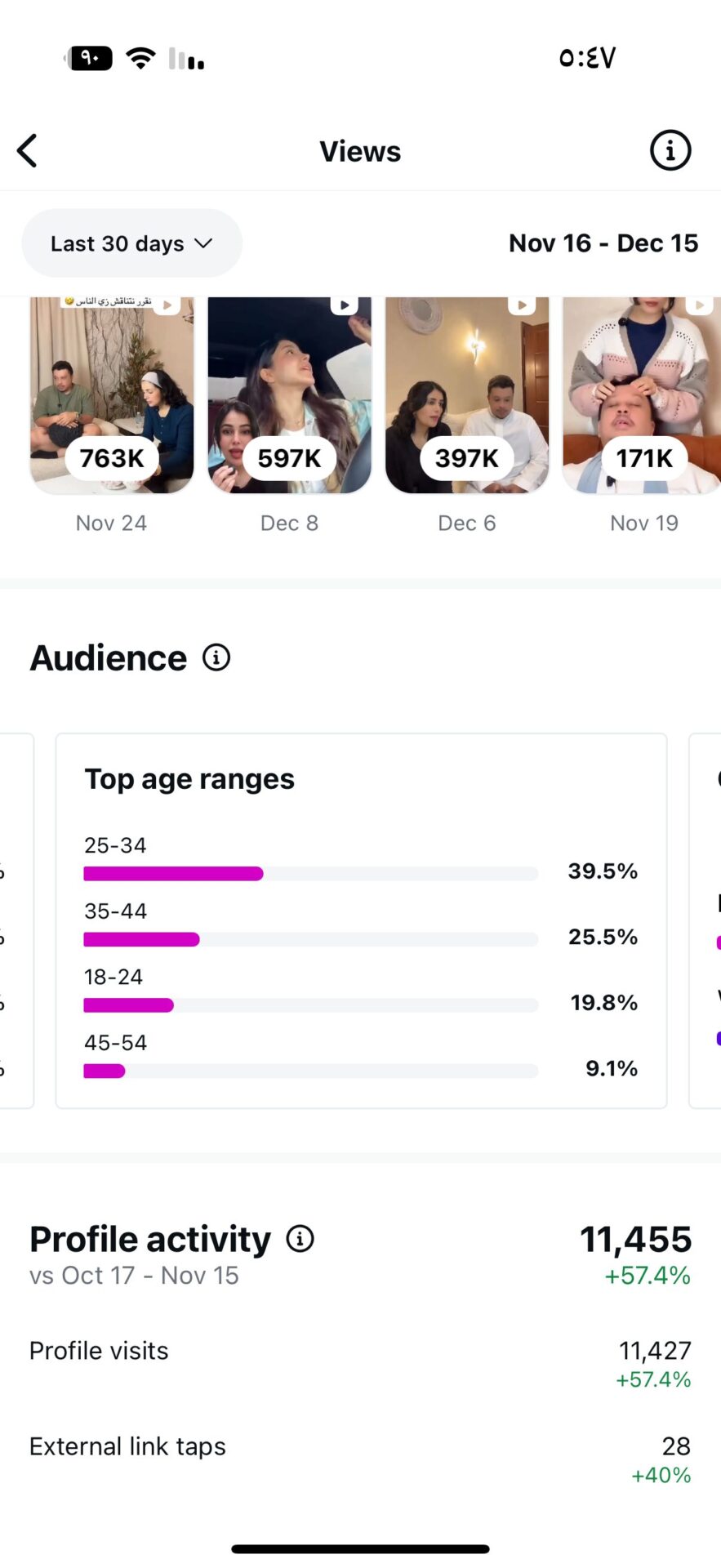
Task: Tap the reel play icon on Nov 24 thumbnail
Action: pos(167,305)
